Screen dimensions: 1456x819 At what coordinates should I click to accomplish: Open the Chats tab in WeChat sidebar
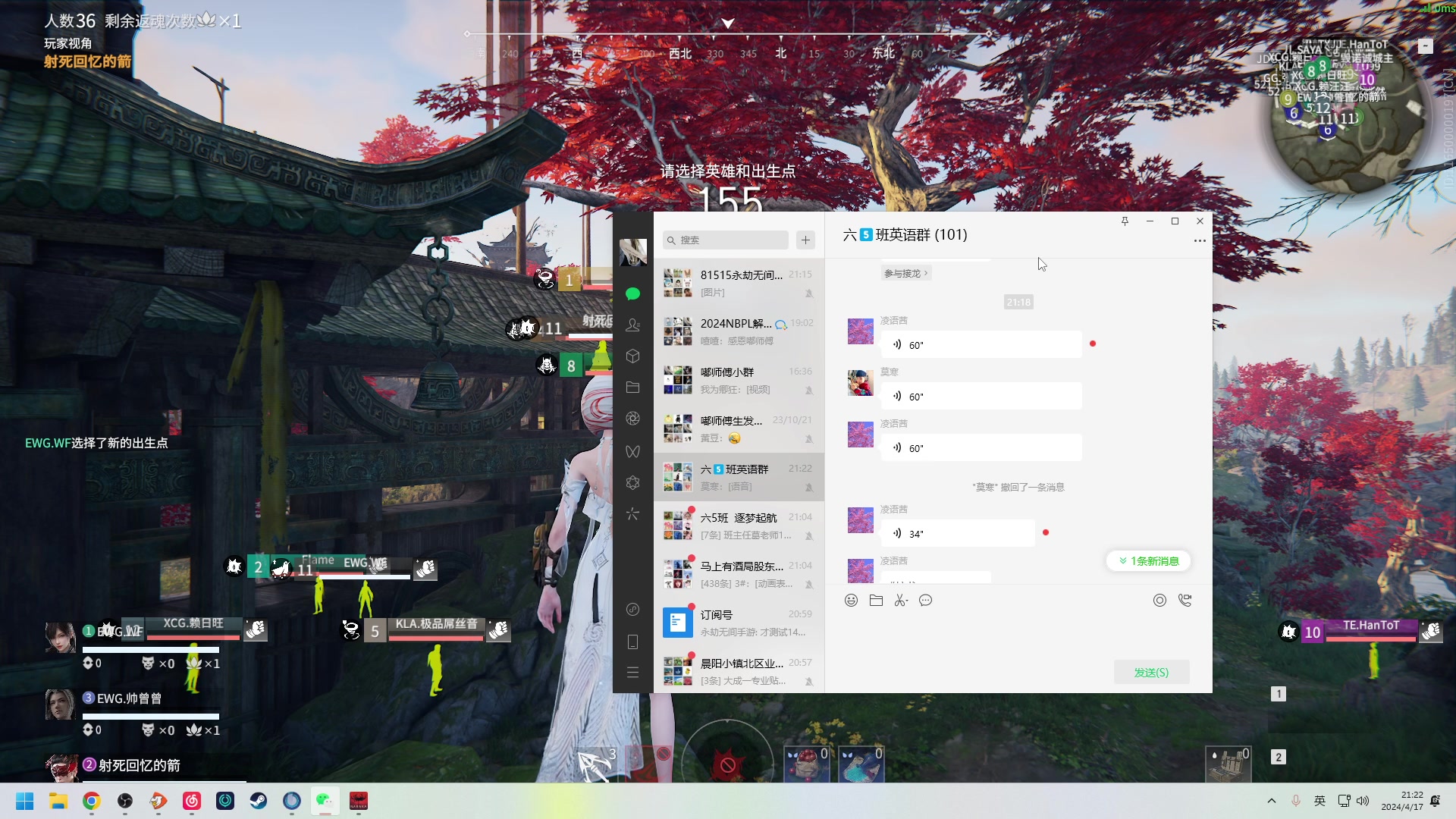coord(632,293)
